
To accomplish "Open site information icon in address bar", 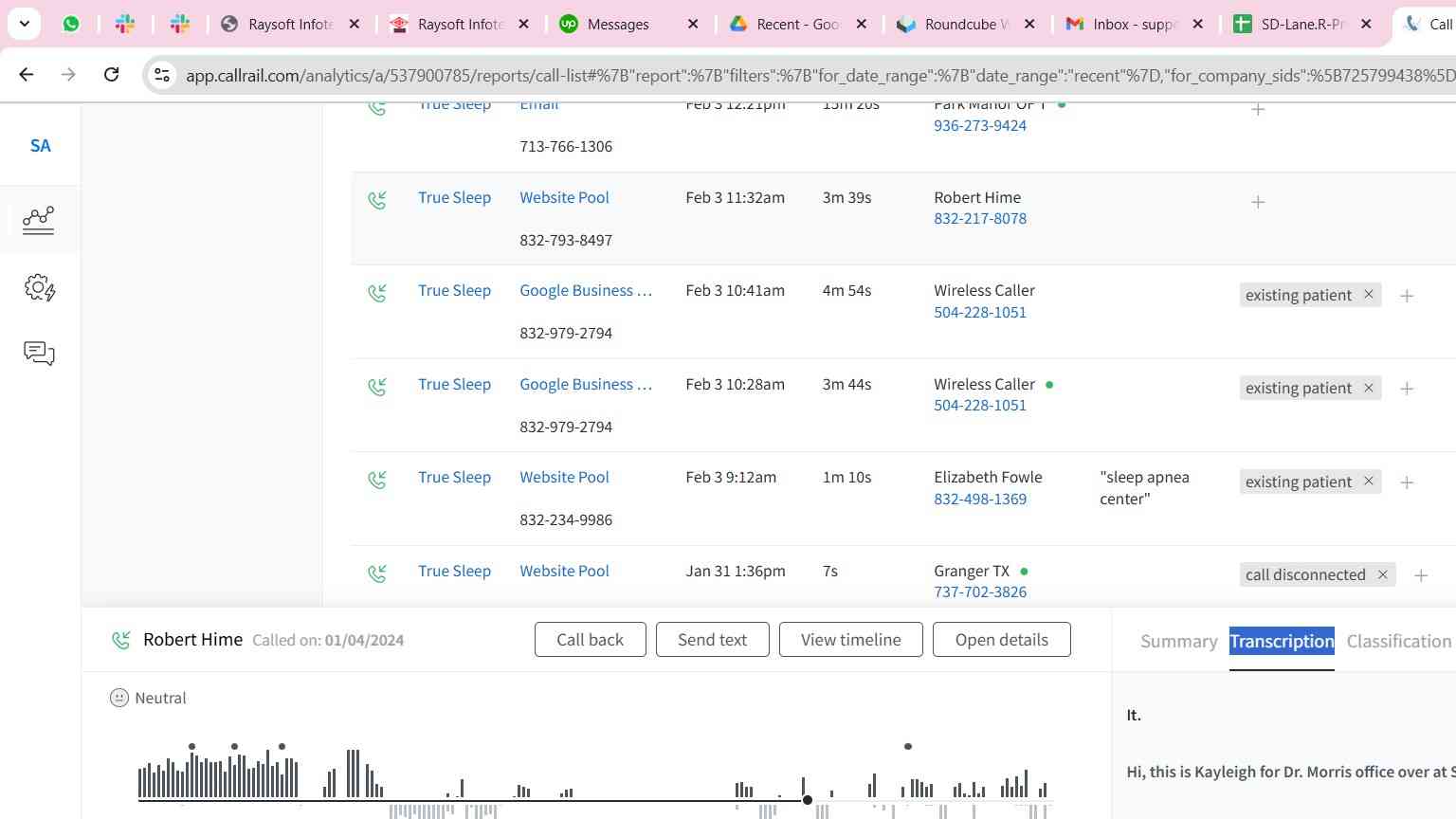I will click(162, 75).
